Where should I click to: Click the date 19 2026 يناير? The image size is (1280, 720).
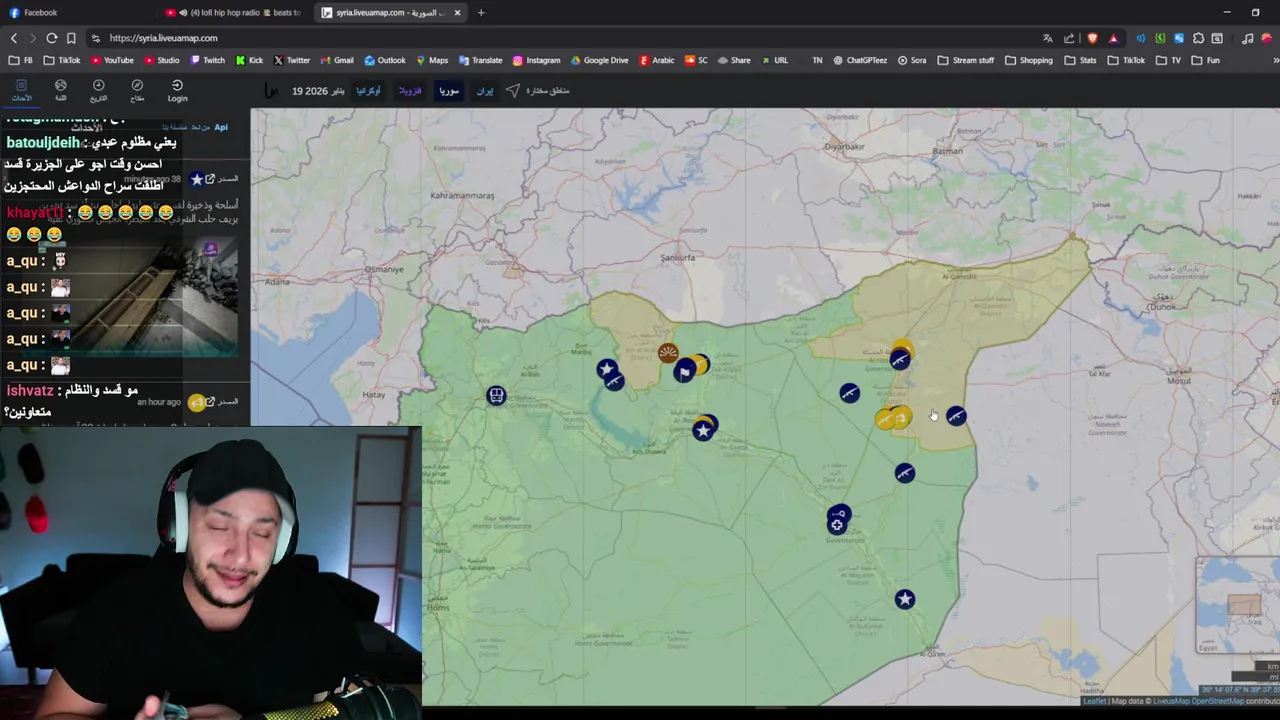point(318,91)
